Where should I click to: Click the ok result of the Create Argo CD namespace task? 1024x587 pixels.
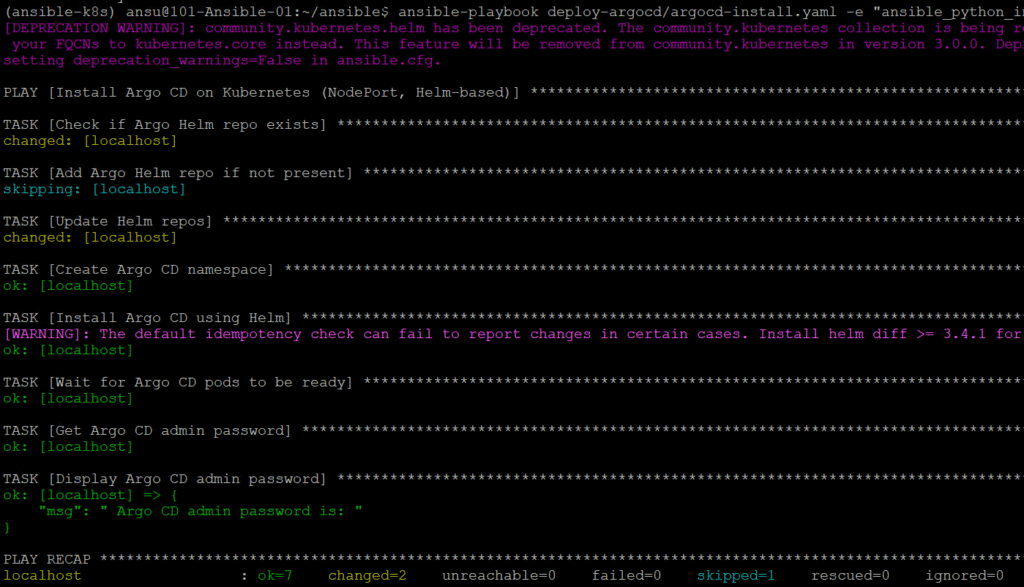coord(68,286)
